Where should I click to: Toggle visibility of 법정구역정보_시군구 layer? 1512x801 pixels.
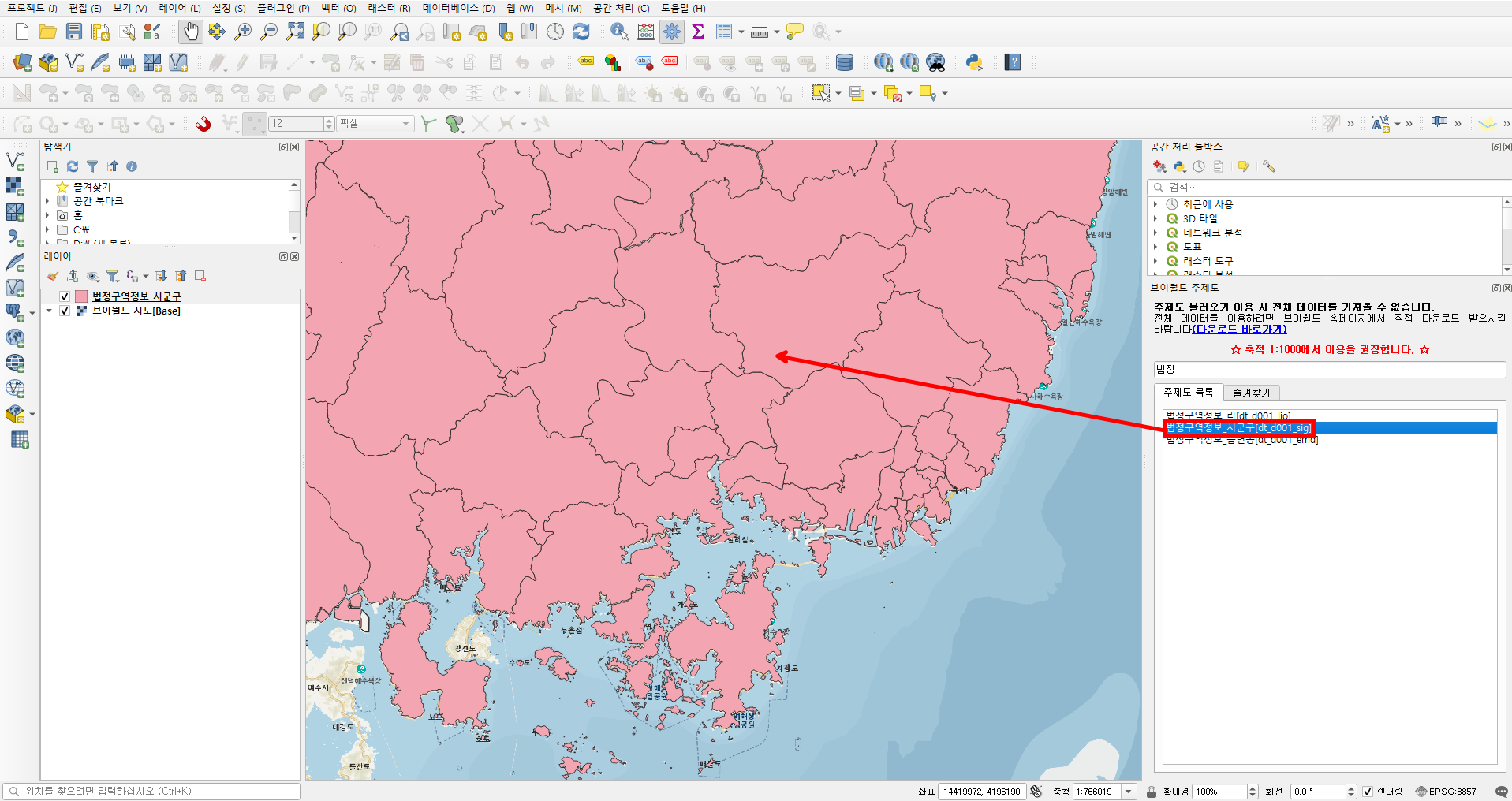click(x=65, y=296)
